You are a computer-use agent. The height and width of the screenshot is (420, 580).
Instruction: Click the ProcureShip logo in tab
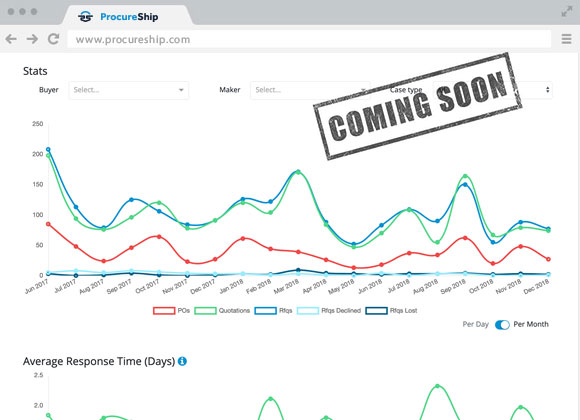coord(85,17)
